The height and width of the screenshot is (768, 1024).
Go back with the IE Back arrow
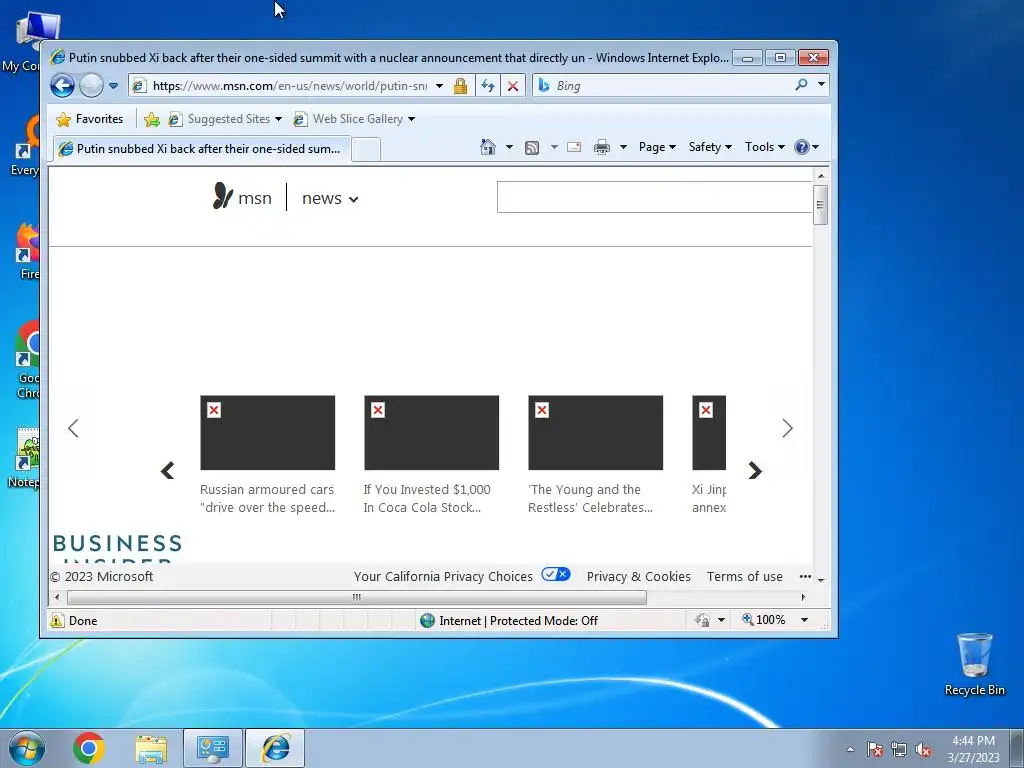pyautogui.click(x=63, y=86)
